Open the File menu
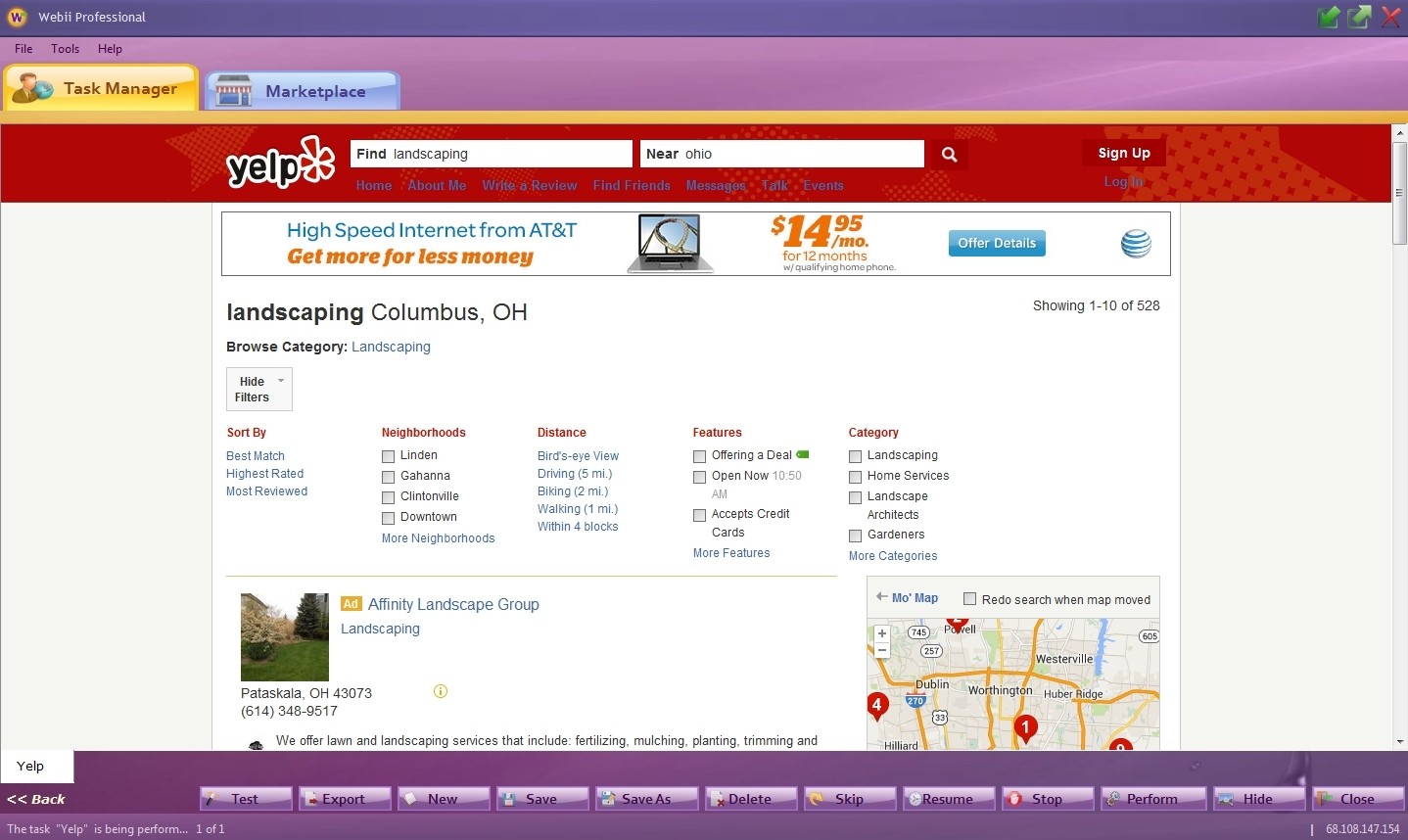The height and width of the screenshot is (840, 1408). 23,49
